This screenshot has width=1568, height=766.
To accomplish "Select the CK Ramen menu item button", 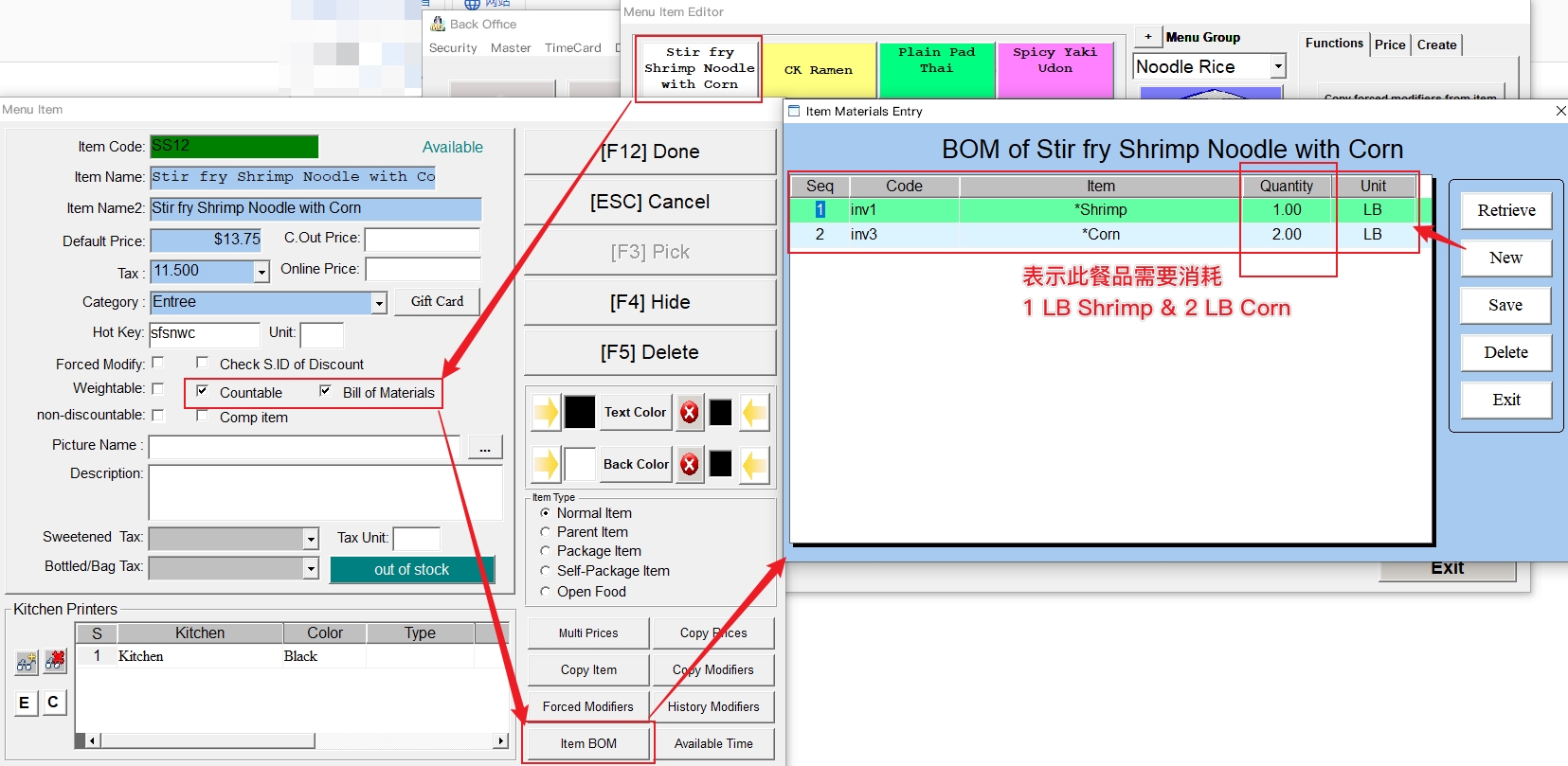I will [x=819, y=69].
